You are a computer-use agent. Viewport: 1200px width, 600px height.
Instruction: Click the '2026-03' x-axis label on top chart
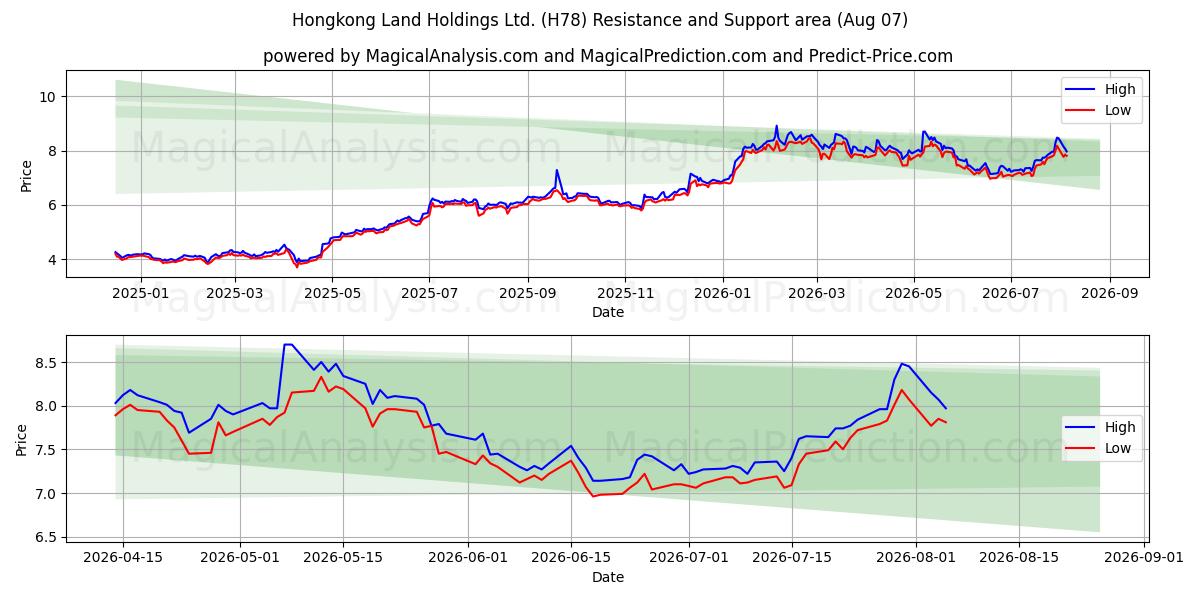[x=816, y=293]
